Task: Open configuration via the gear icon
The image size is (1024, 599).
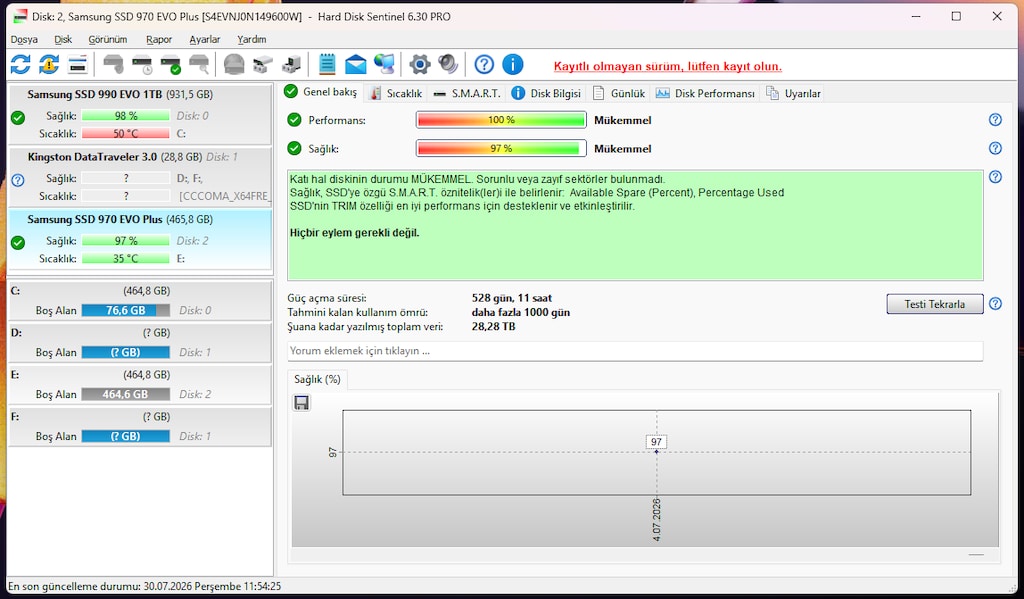Action: pos(420,64)
